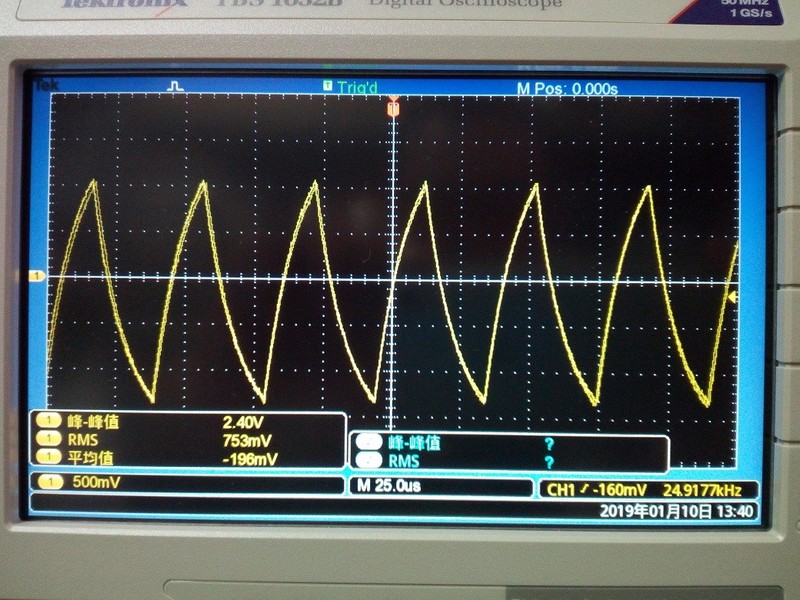Select the 峰-峰值 2.40V measurement row
Image resolution: width=800 pixels, height=600 pixels.
pos(190,422)
